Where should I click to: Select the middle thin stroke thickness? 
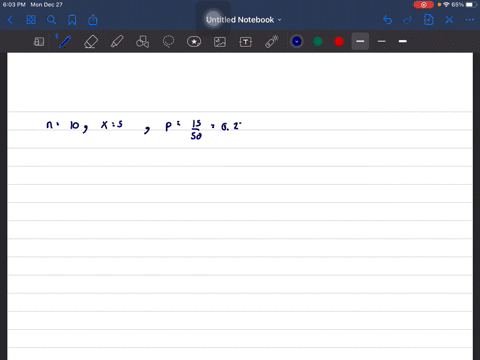[382, 41]
